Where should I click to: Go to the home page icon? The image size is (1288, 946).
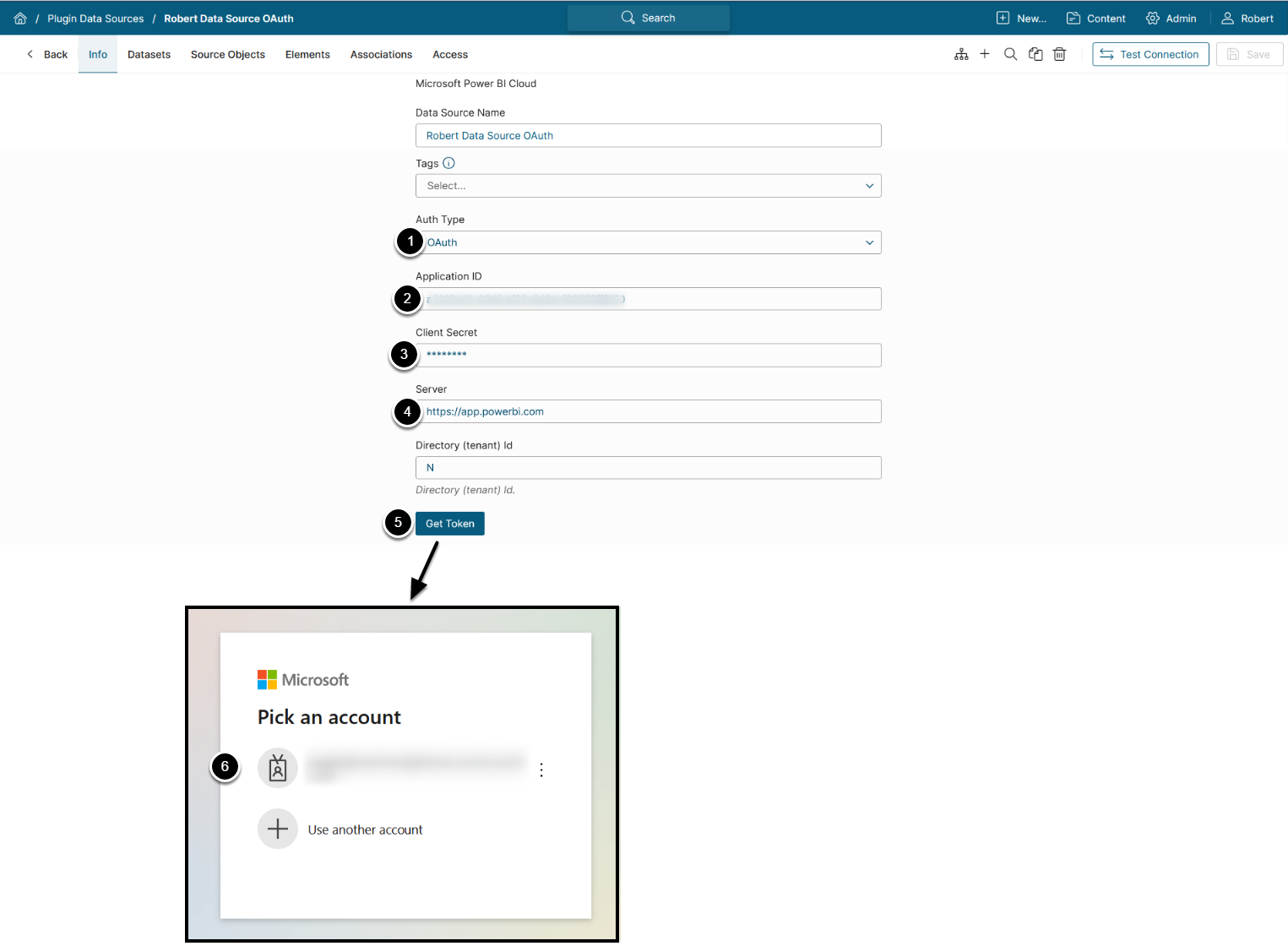point(20,18)
